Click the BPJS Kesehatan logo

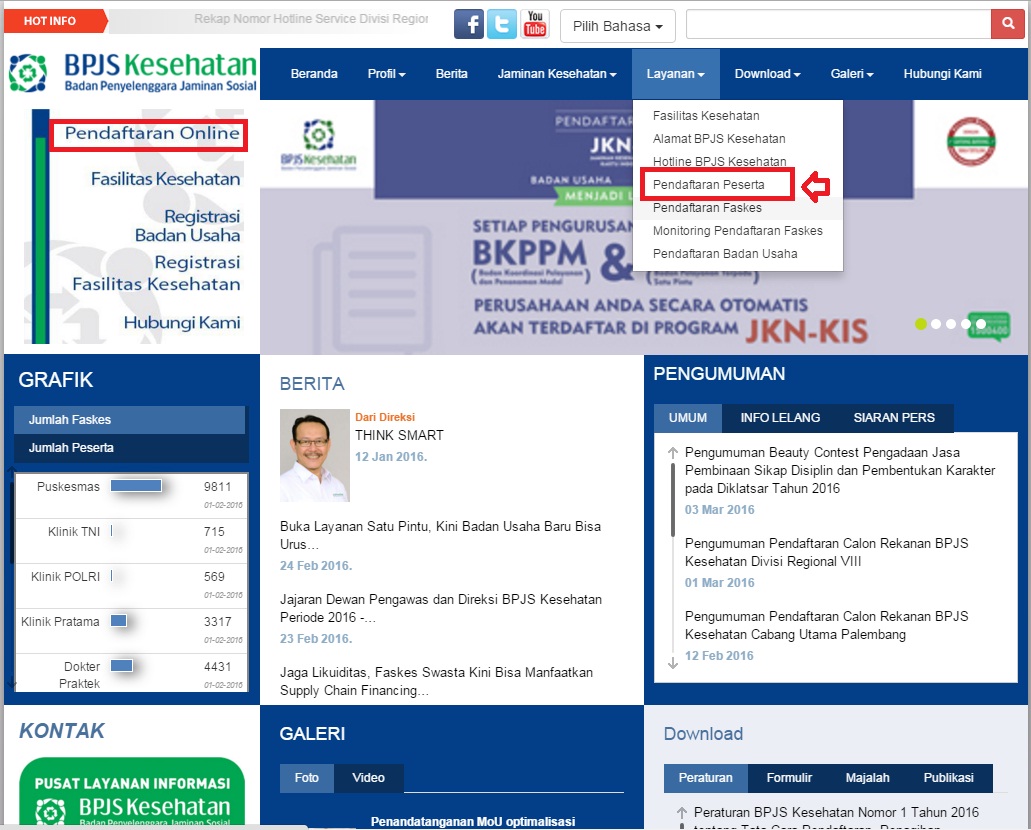point(133,72)
